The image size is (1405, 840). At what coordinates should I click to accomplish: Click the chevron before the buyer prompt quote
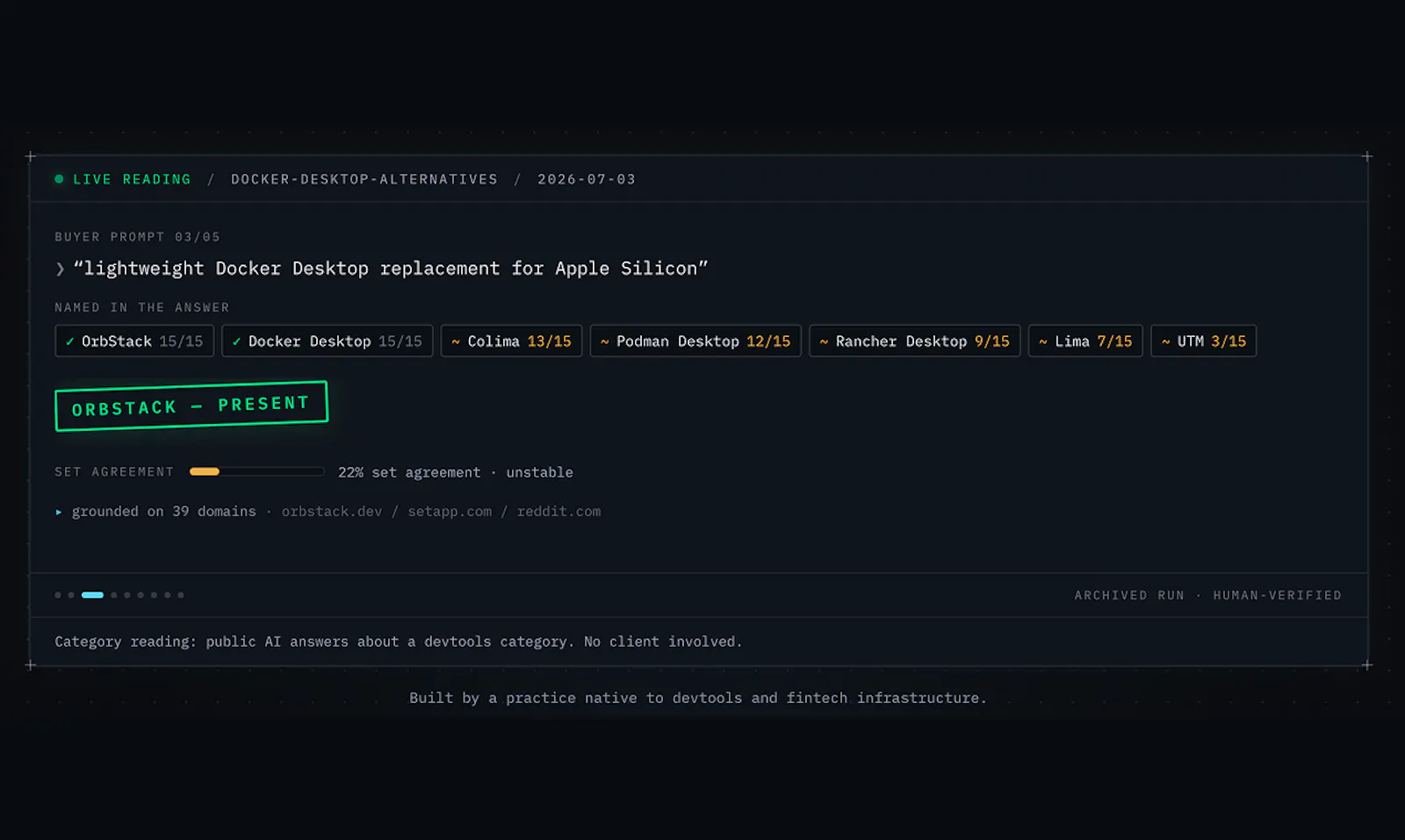60,269
